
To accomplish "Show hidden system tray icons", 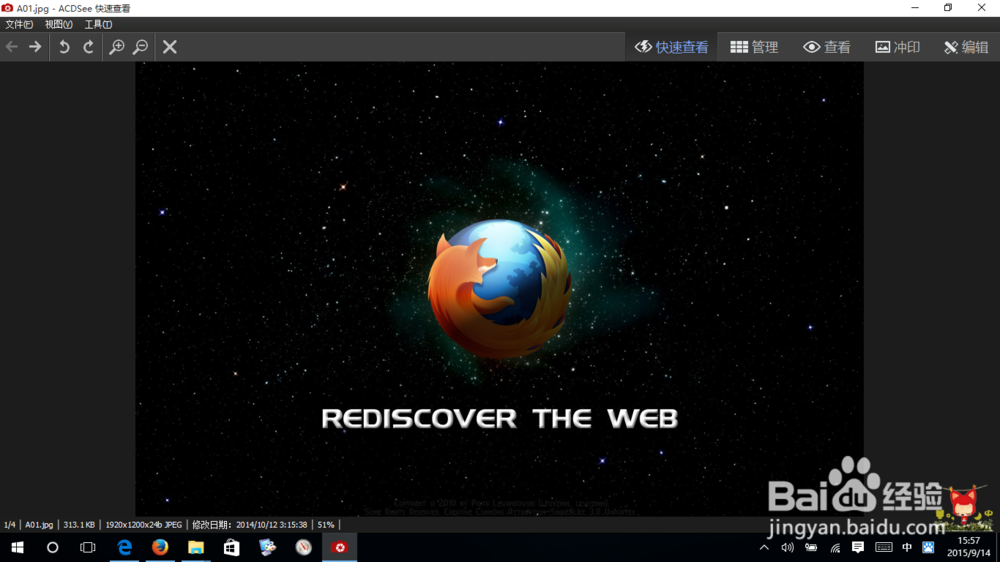I will 764,547.
